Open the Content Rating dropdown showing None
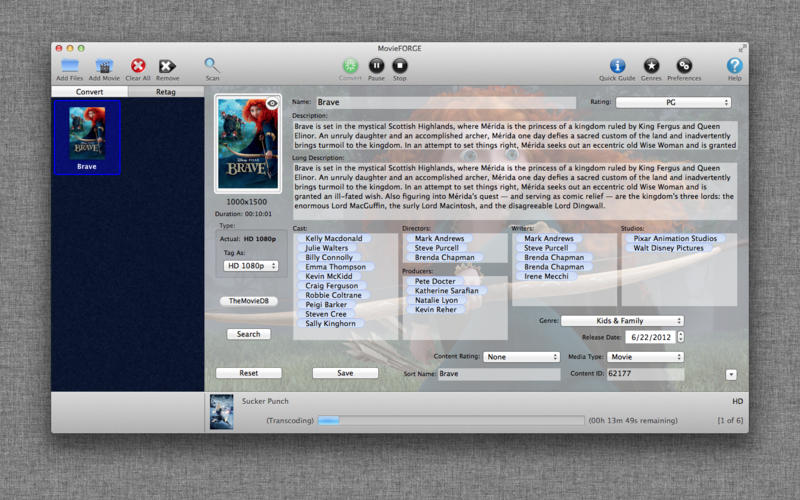 pos(521,357)
